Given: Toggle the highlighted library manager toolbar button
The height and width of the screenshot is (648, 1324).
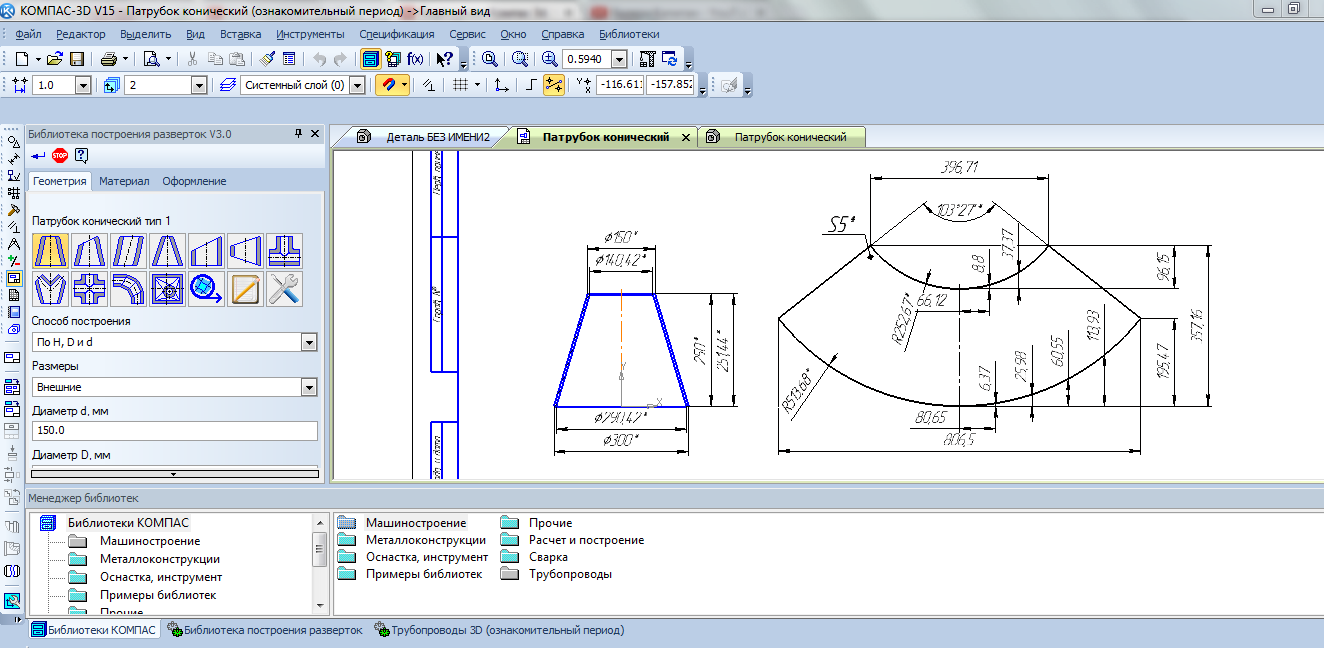Looking at the screenshot, I should tap(371, 59).
